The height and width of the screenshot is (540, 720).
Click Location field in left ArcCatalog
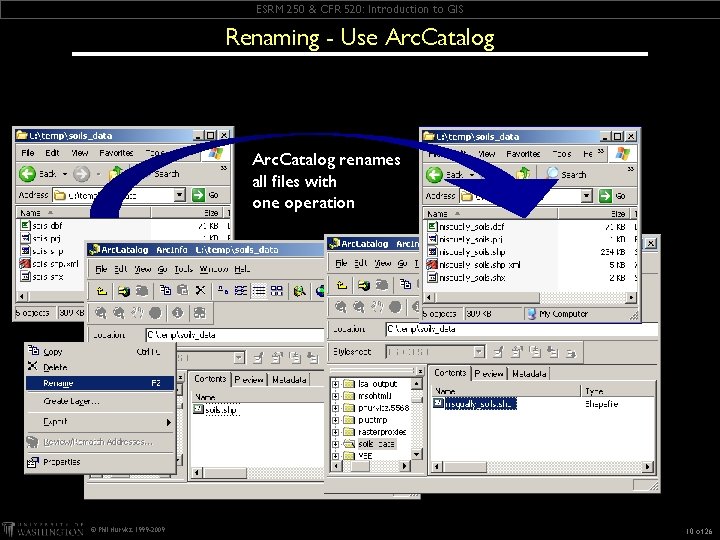point(235,335)
